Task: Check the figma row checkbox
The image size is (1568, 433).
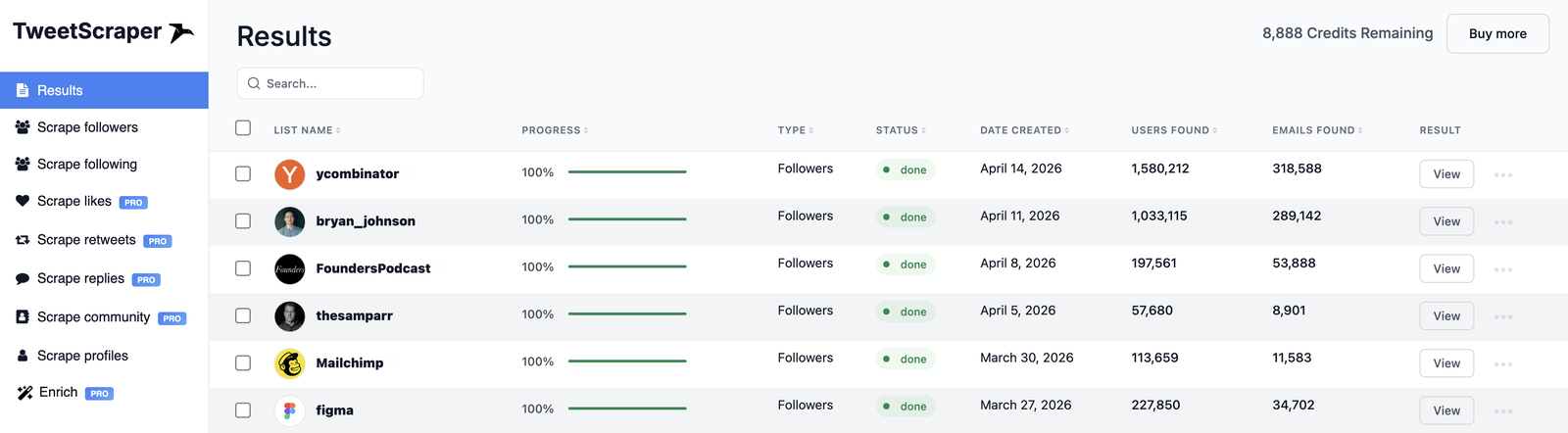Action: point(243,410)
